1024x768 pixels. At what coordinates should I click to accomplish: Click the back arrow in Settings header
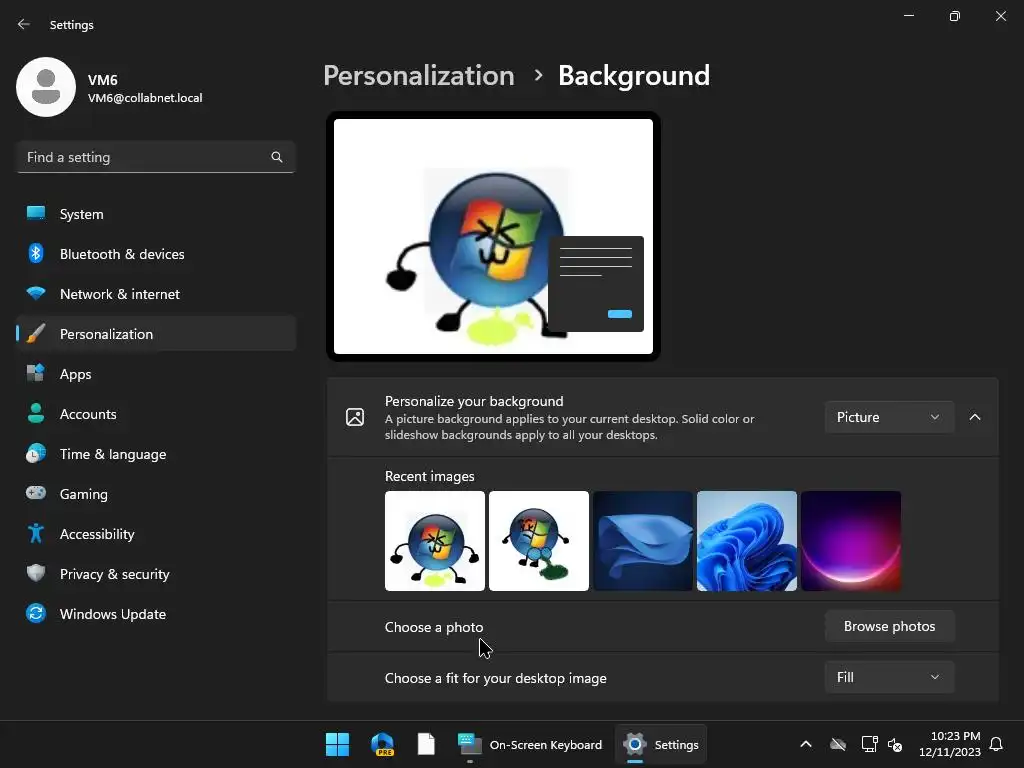click(x=24, y=24)
